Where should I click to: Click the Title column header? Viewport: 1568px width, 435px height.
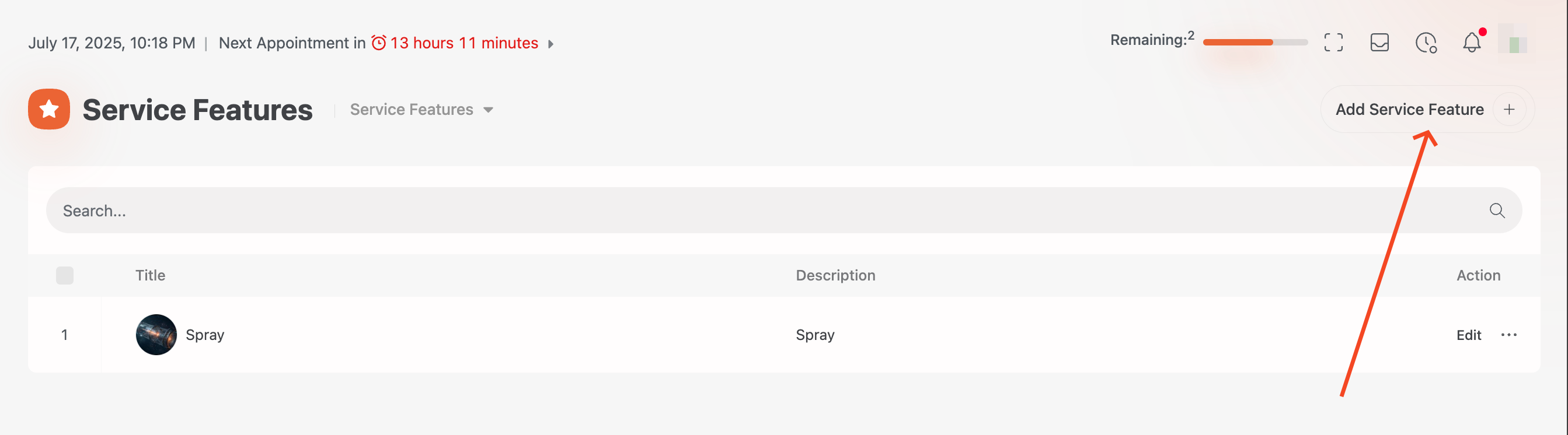tap(151, 276)
